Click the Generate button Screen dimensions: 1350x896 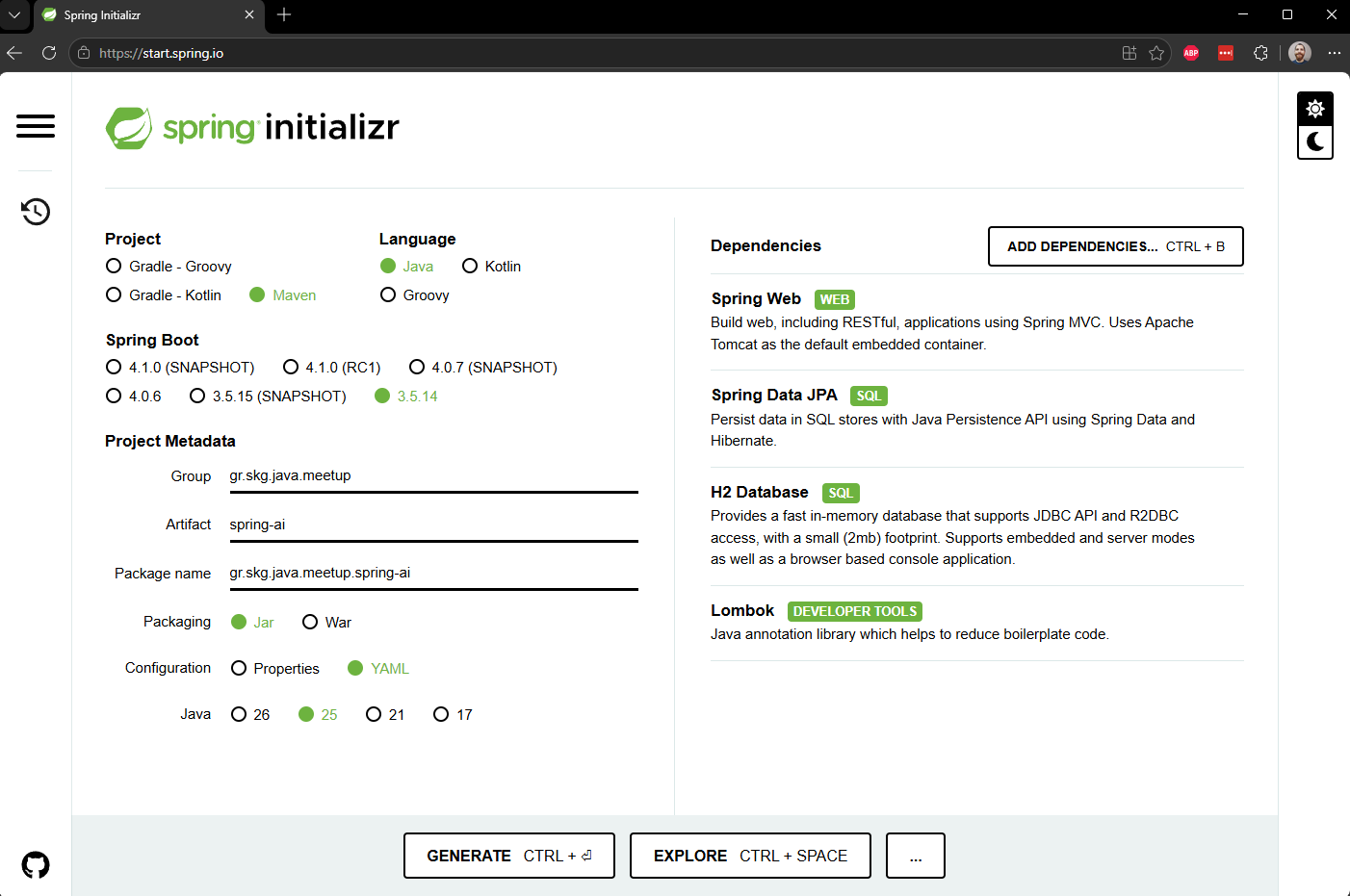click(x=509, y=856)
